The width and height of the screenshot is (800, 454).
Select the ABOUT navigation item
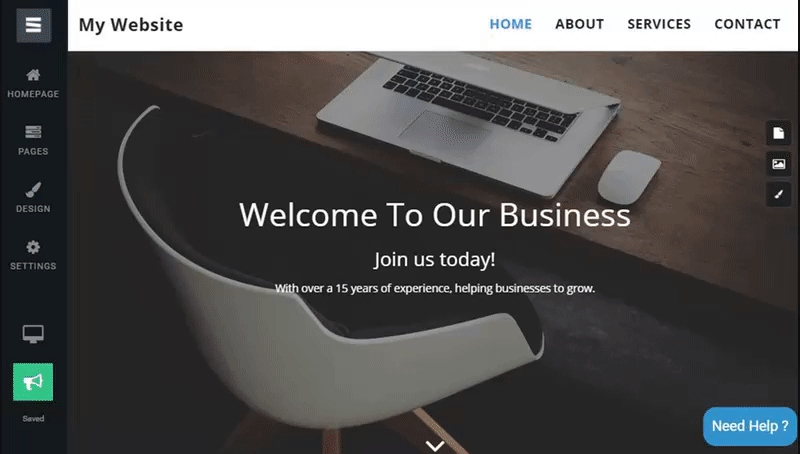tap(580, 24)
